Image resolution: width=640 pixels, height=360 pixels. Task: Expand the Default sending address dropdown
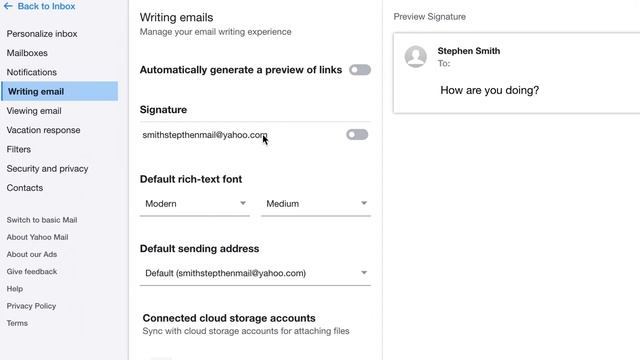coord(255,273)
